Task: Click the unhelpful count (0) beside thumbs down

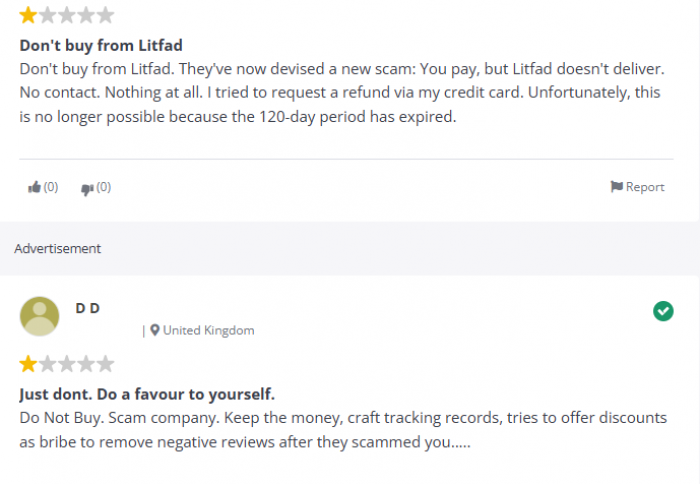Action: (104, 187)
